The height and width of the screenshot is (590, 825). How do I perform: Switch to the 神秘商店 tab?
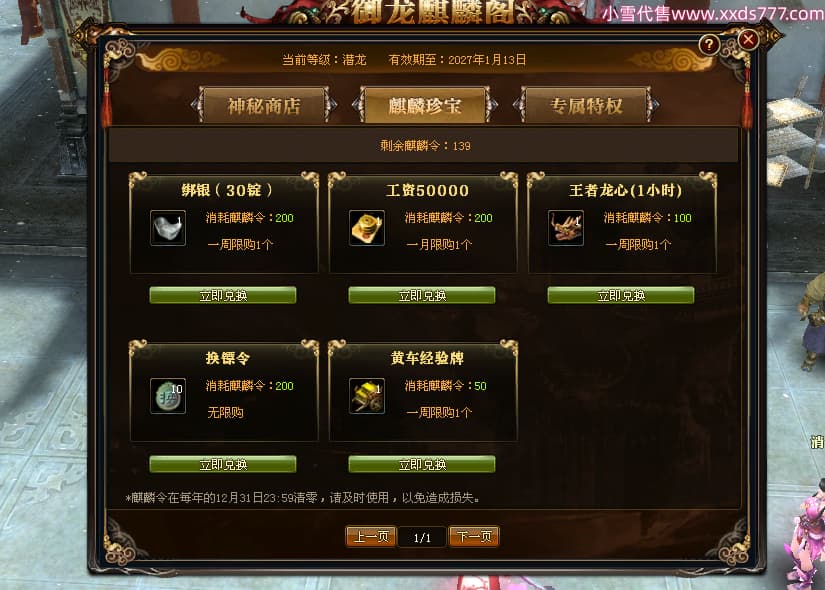[x=264, y=105]
